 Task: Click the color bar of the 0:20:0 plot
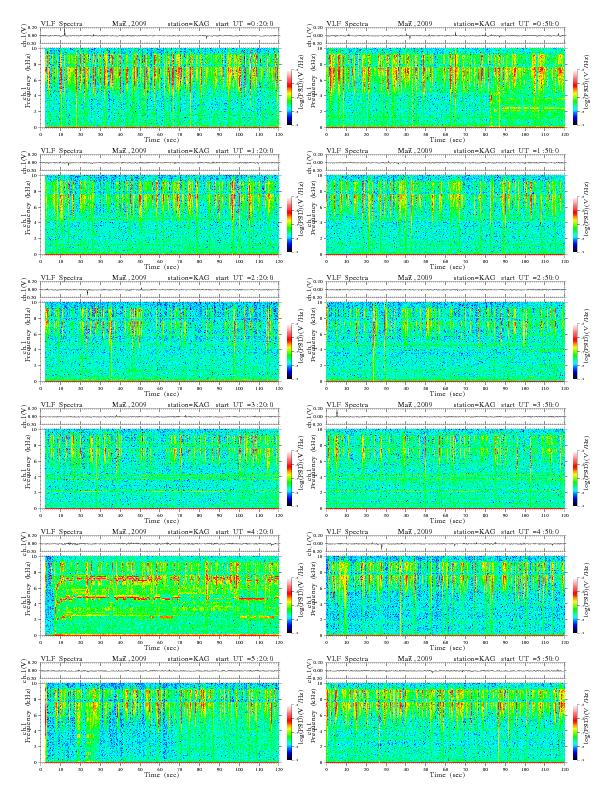tap(289, 97)
